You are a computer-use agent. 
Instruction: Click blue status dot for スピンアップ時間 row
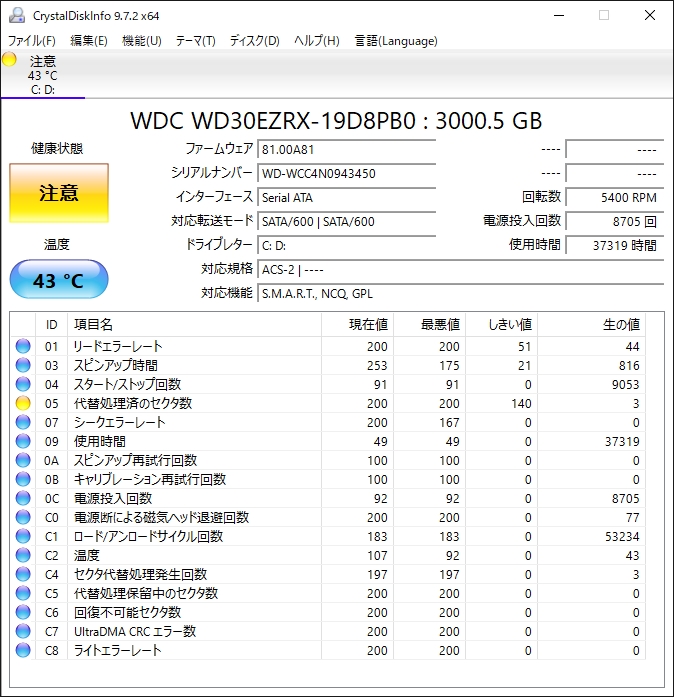(x=23, y=365)
